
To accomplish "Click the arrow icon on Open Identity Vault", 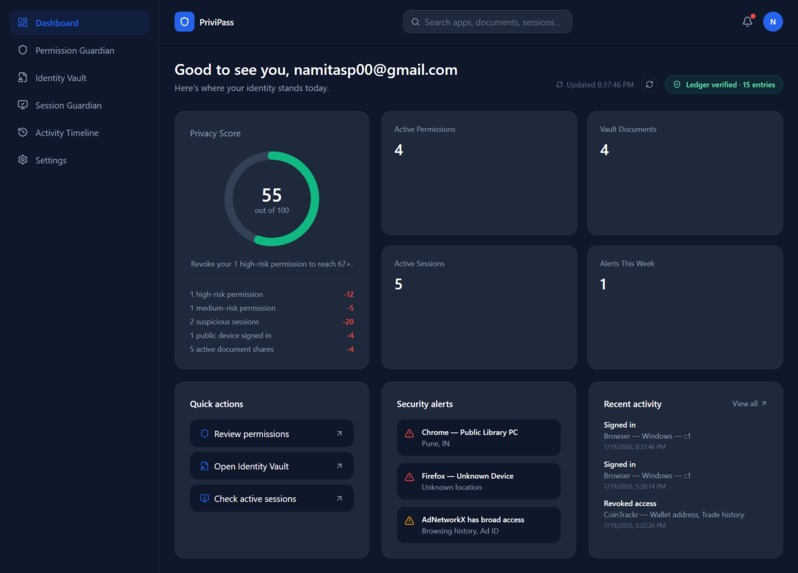I will pos(339,466).
